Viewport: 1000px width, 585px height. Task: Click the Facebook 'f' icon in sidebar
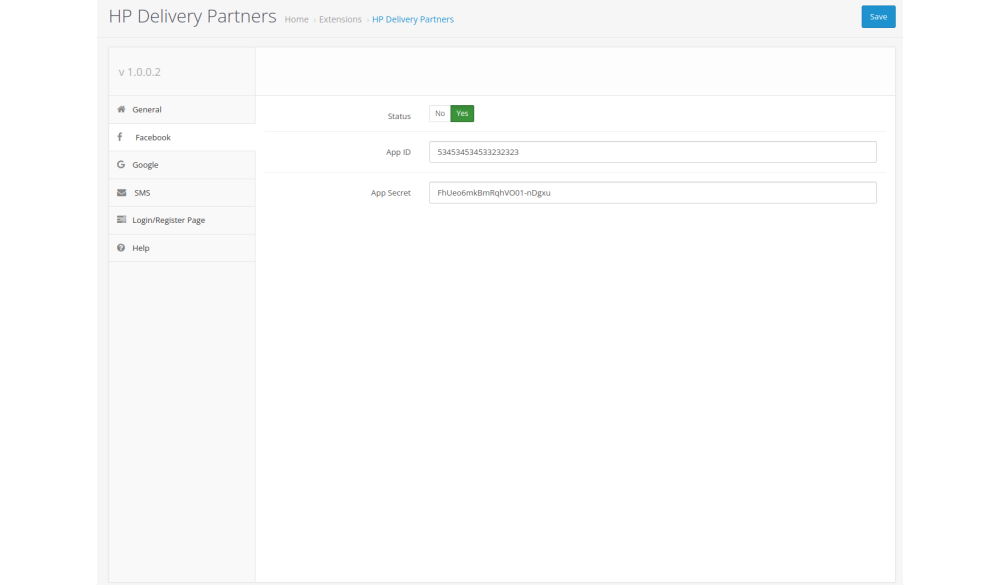coord(120,137)
